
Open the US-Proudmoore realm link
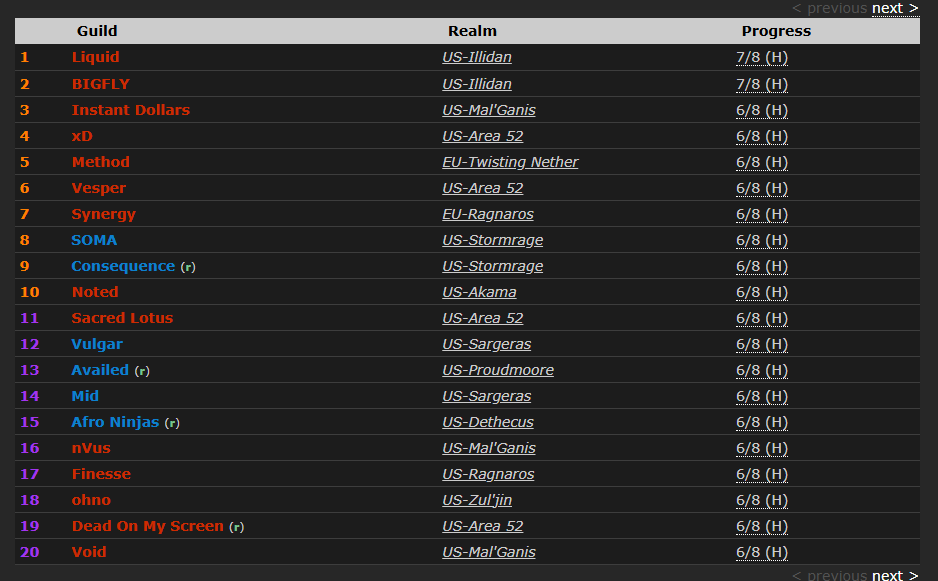click(x=498, y=370)
